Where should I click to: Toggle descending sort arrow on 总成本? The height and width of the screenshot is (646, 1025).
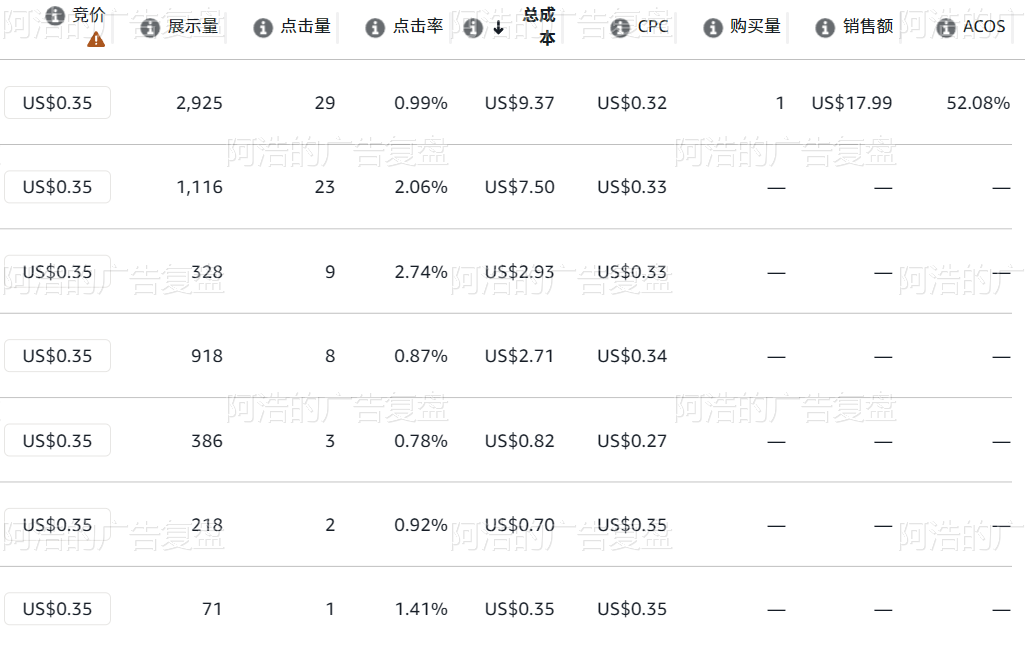pos(498,27)
